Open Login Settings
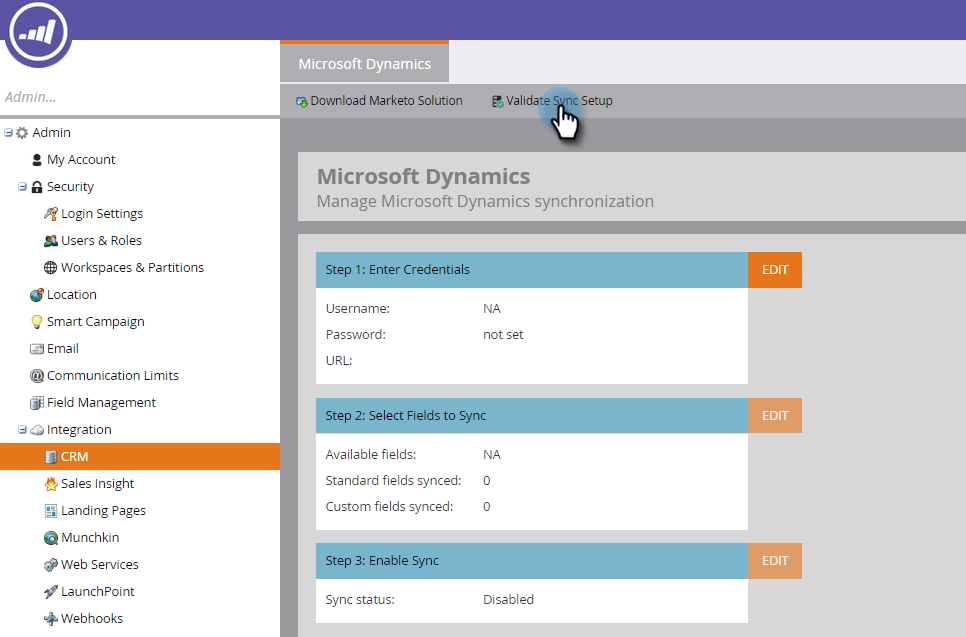Screen dimensions: 966x637 pos(102,214)
